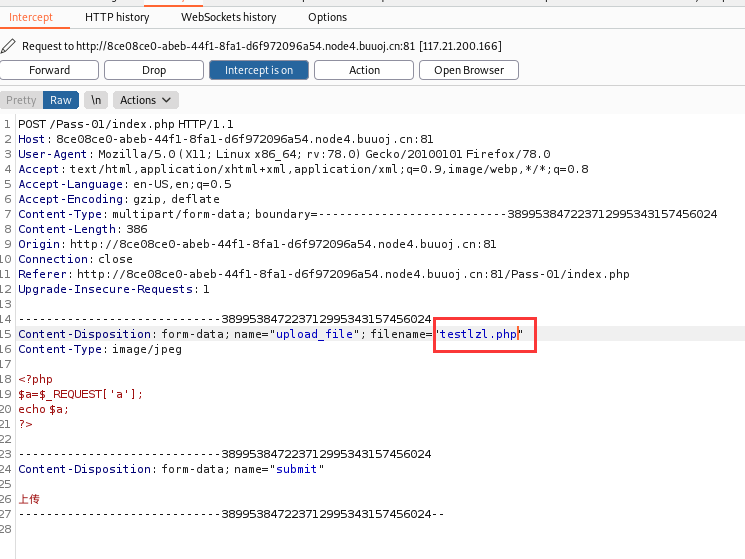Click the ?> closing tag line

coord(26,424)
